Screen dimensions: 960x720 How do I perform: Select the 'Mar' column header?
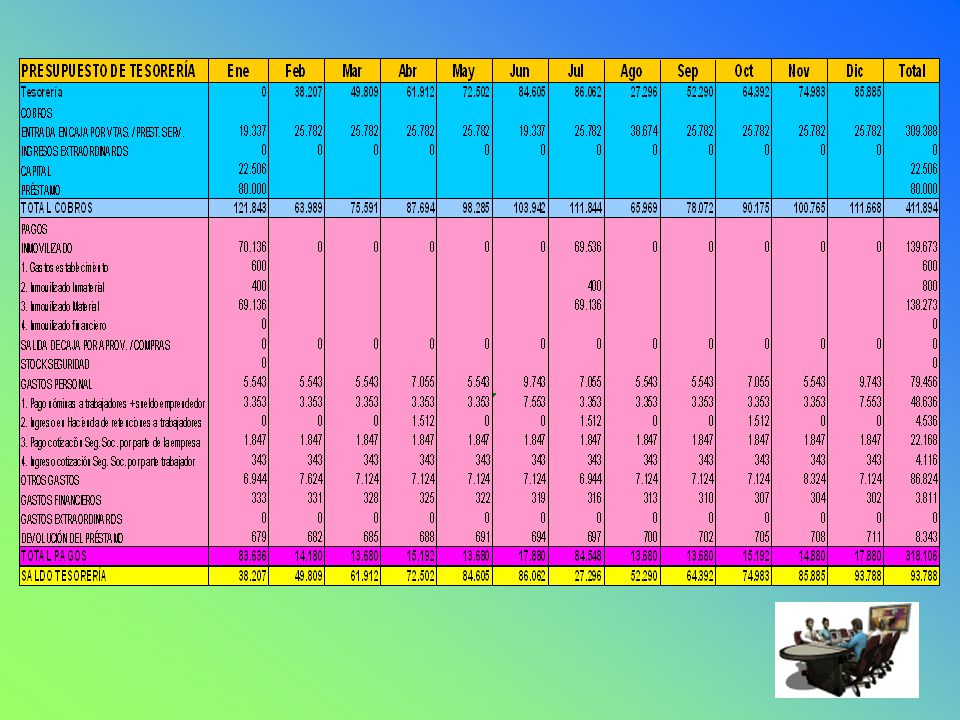(352, 71)
